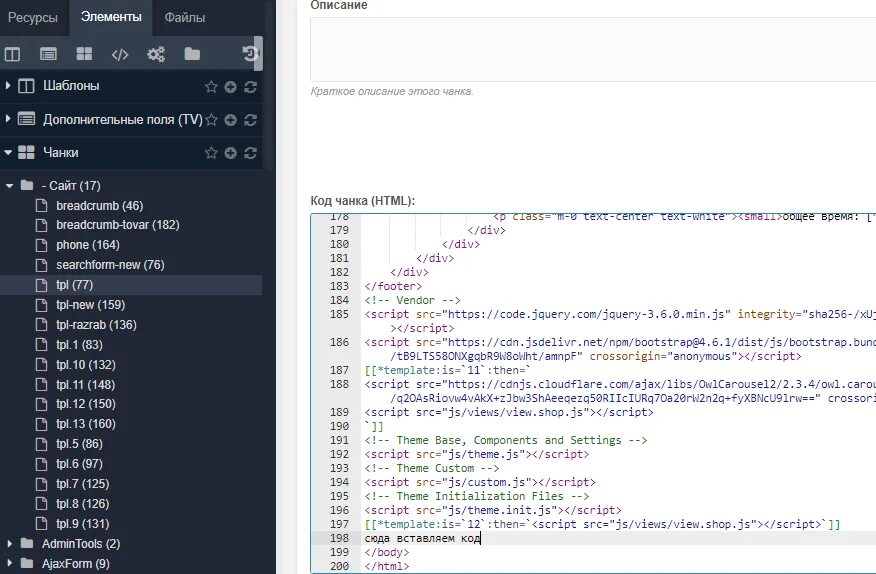Click the template:is=`11` tag line 187
This screenshot has width=876, height=574.
click(x=447, y=370)
